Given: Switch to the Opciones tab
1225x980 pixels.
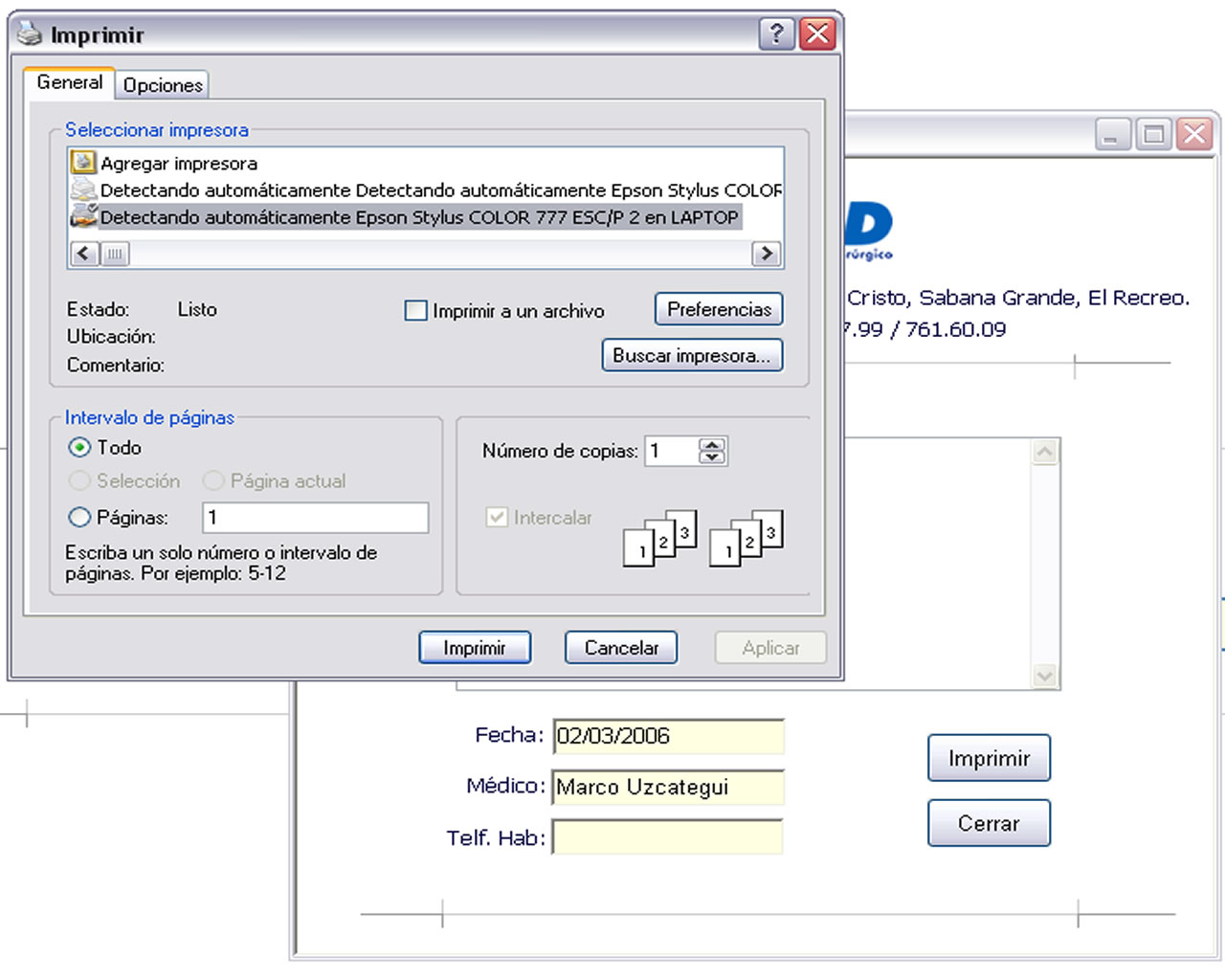Looking at the screenshot, I should coord(163,85).
